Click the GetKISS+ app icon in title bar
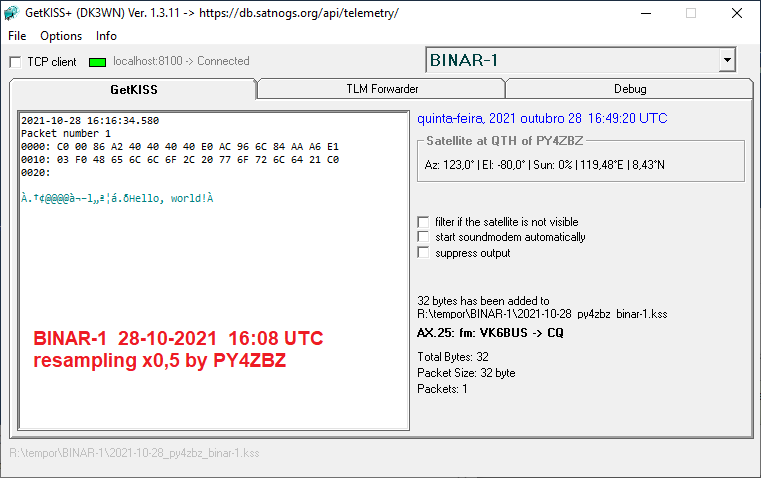761x478 pixels. [11, 13]
